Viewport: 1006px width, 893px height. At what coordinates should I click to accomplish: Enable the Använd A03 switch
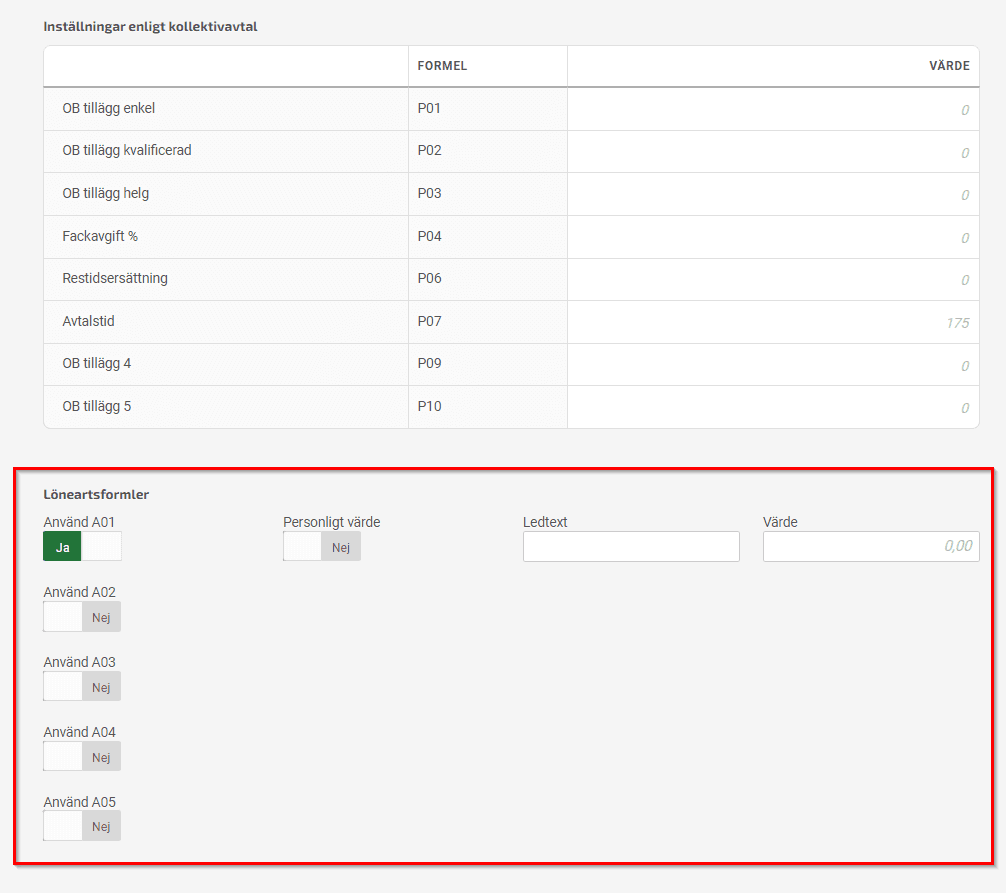tap(82, 686)
